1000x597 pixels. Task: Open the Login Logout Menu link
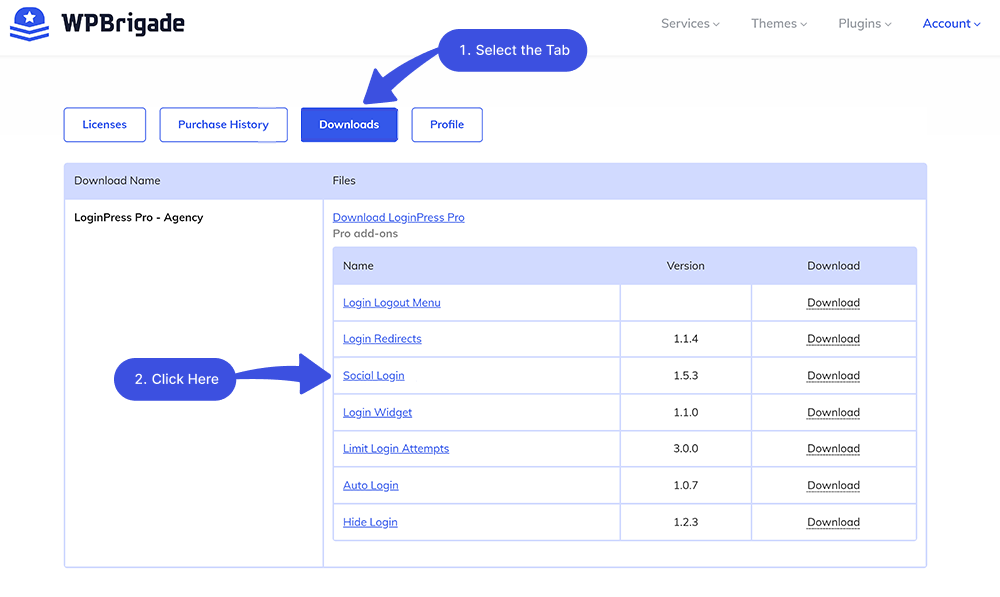coord(392,303)
